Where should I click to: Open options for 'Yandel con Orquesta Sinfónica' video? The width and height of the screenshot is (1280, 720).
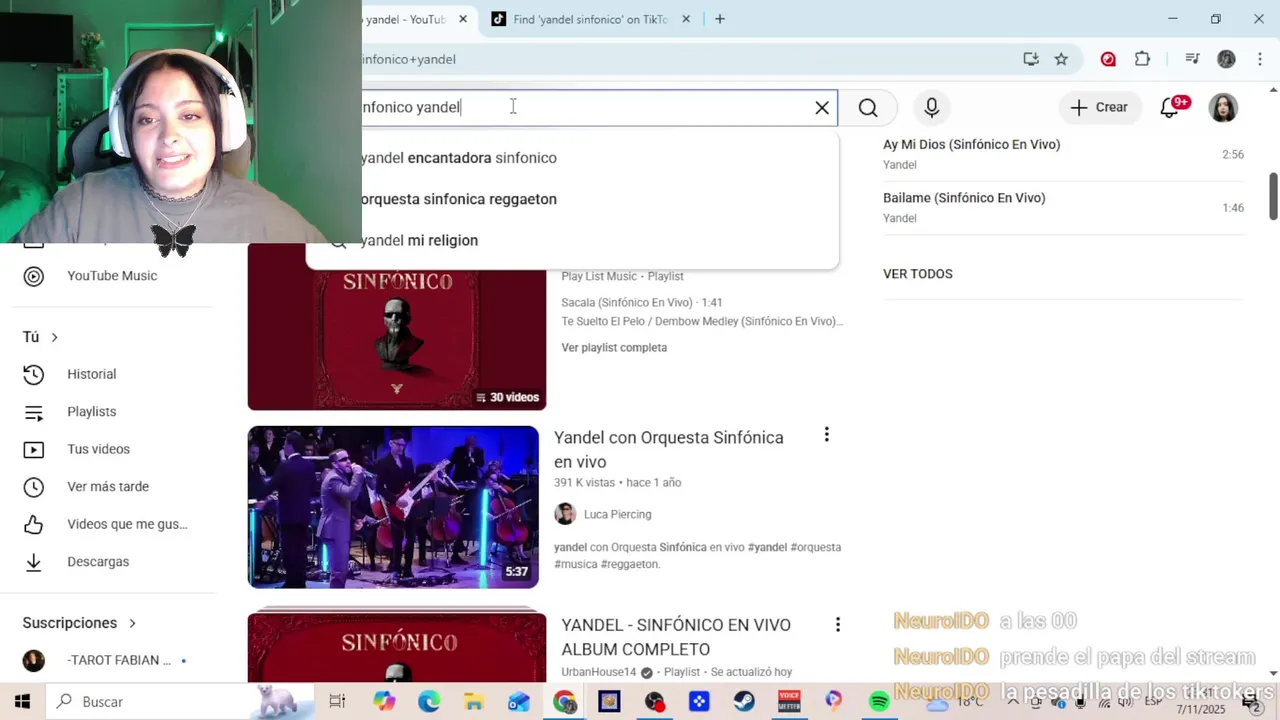826,435
